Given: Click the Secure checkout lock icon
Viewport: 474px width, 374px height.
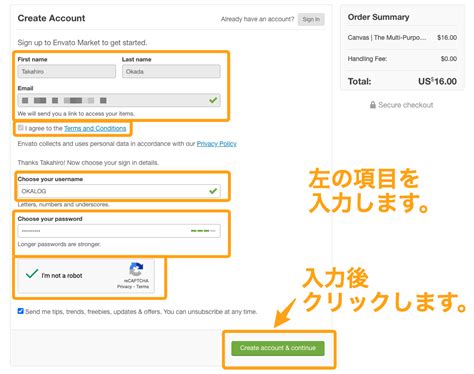Looking at the screenshot, I should click(x=373, y=105).
